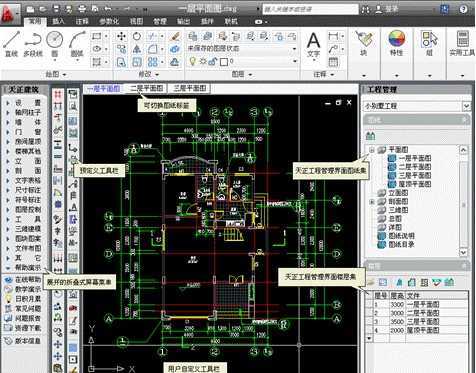Select the 直线 line drawing tool

click(11, 43)
